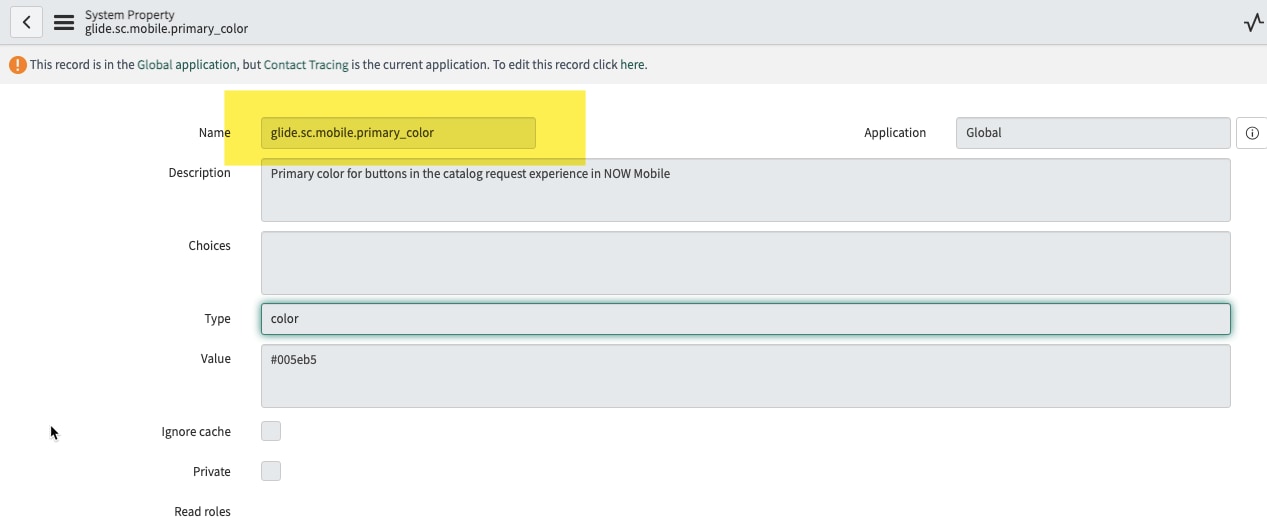Viewport: 1267px width, 522px height.
Task: Click the Ignore cache label
Action: pyautogui.click(x=196, y=432)
